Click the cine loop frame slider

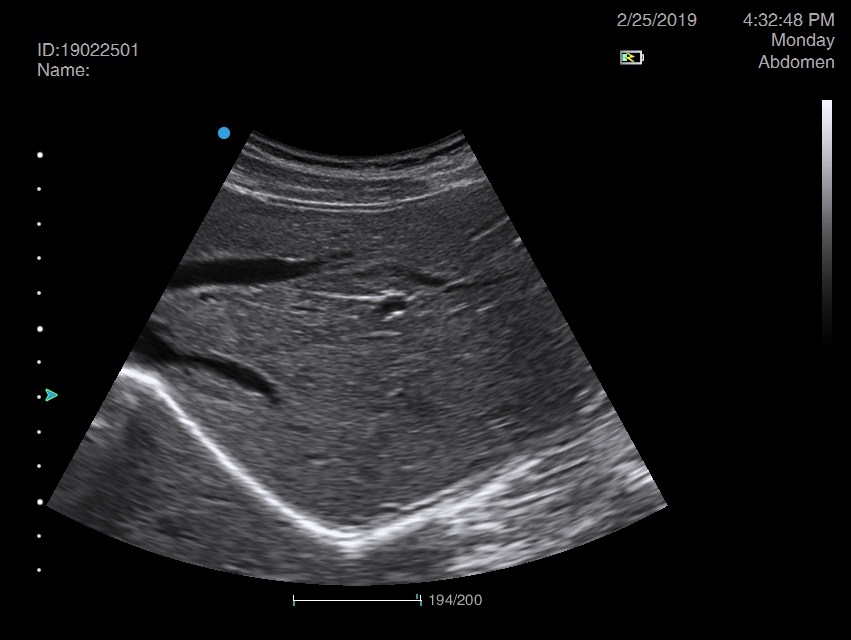pos(357,600)
